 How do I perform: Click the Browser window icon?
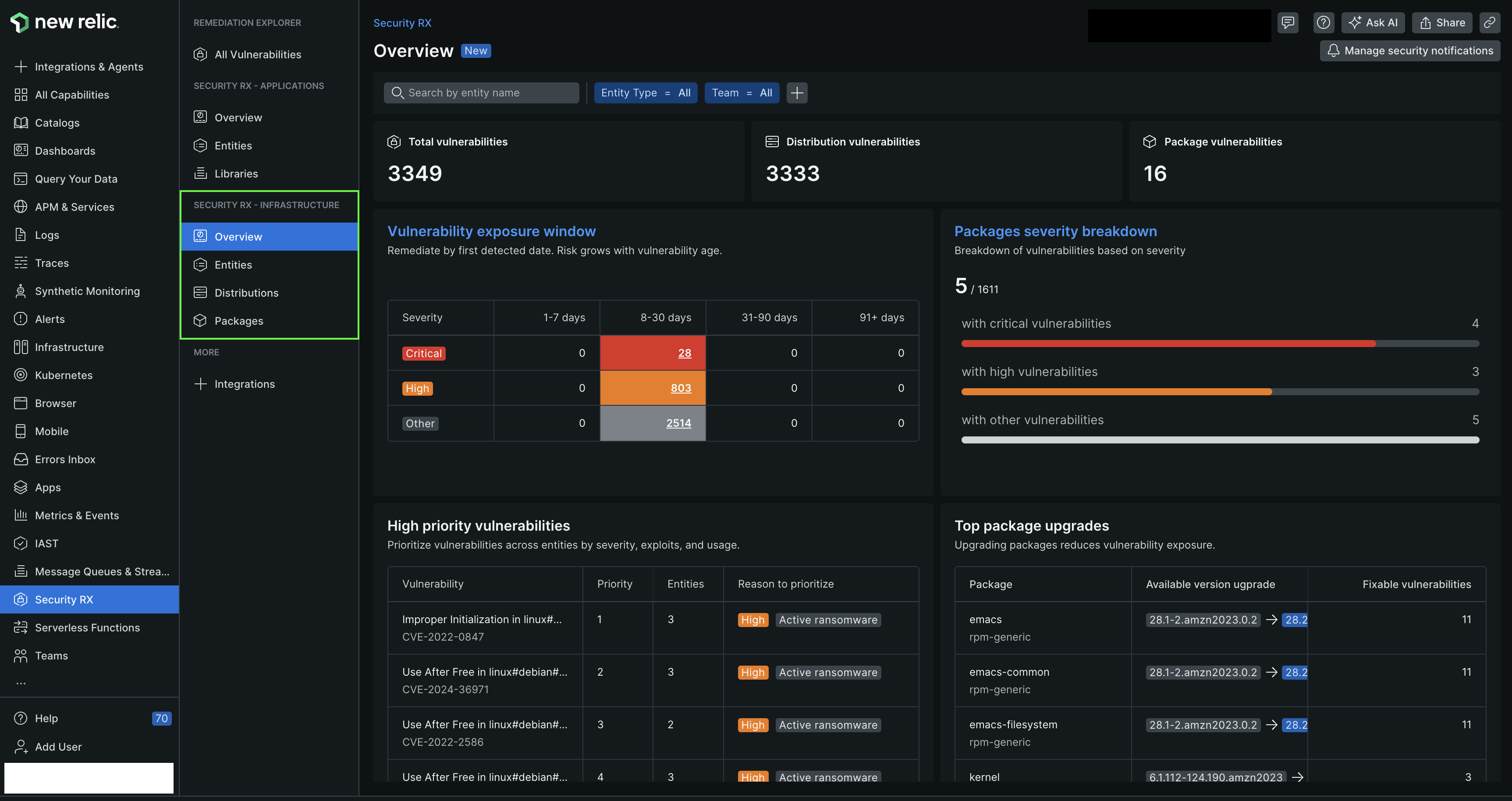click(21, 403)
